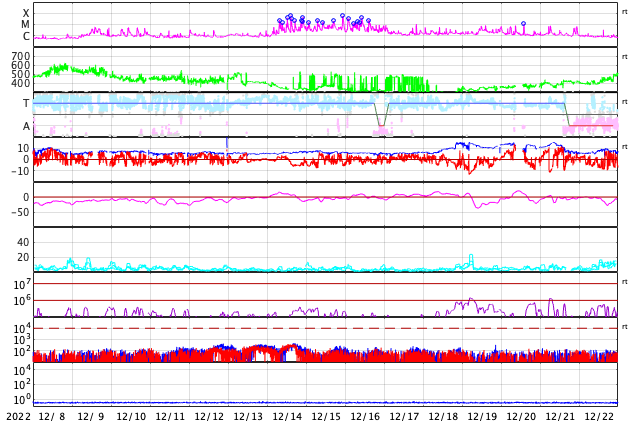The height and width of the screenshot is (424, 634).
Task: Click the "12/13" date label
Action: (248, 416)
